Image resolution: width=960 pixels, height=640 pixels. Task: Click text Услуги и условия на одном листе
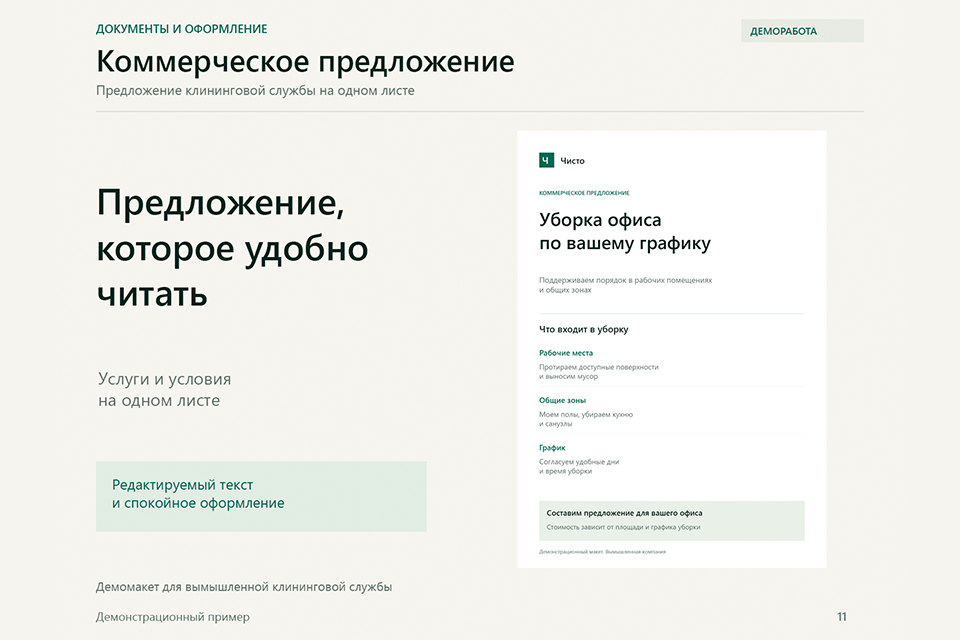coord(164,390)
